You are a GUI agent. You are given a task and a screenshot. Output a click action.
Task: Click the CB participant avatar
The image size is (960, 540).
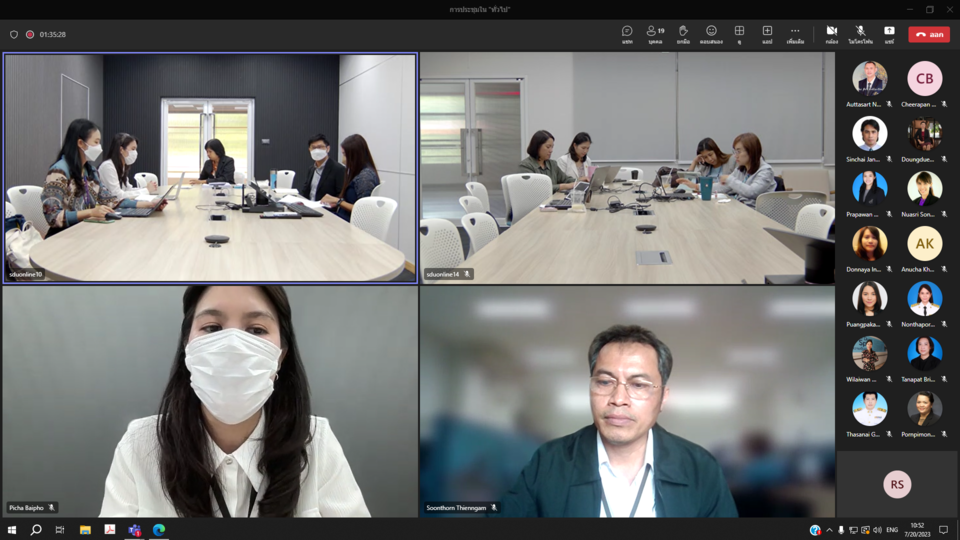(924, 78)
